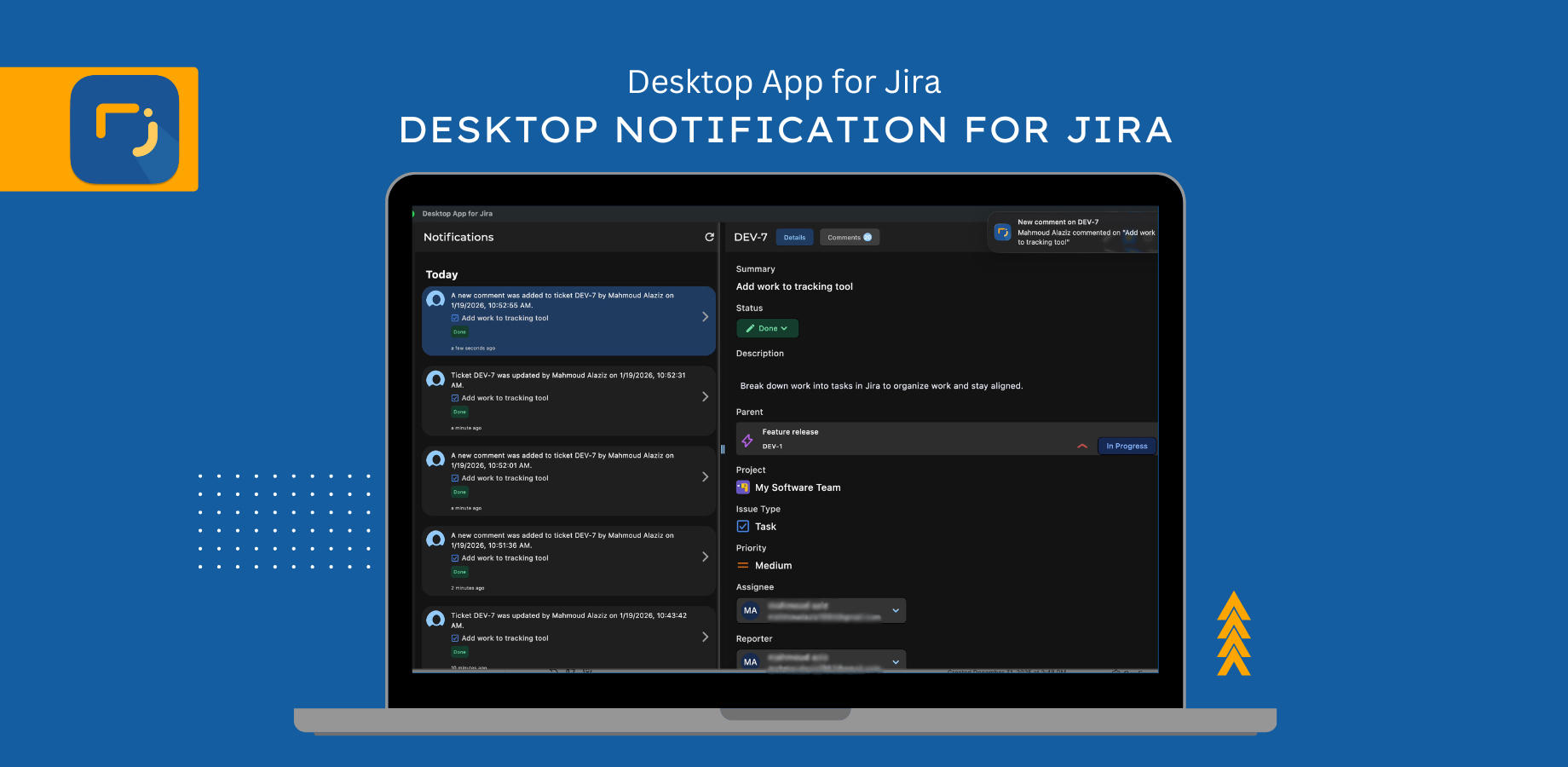Click the refresh icon in Notifications header
This screenshot has width=1568, height=767.
click(709, 237)
